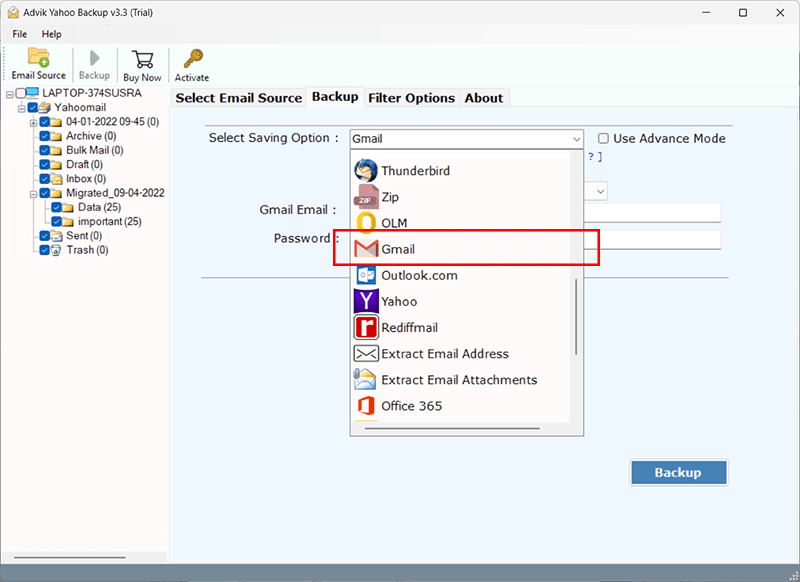Uncheck the important (25) checkbox
800x582 pixels.
(x=57, y=221)
